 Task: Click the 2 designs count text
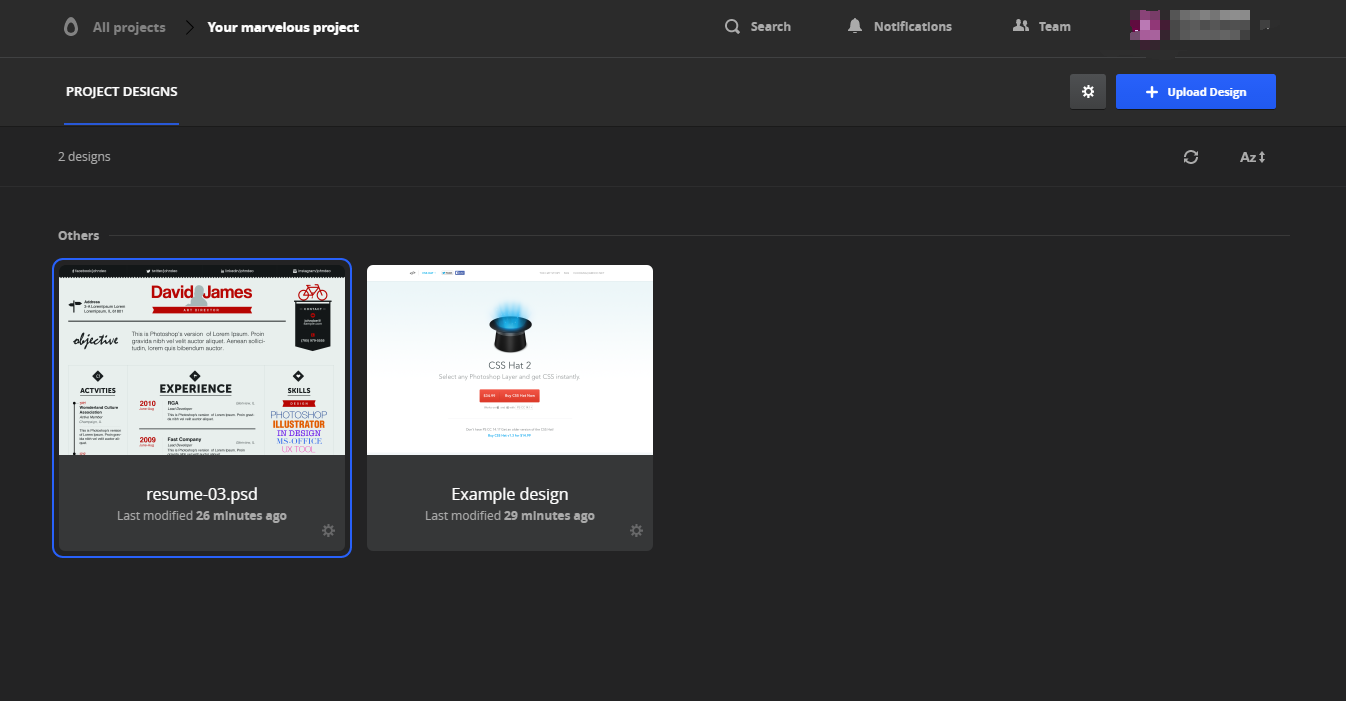(x=84, y=157)
